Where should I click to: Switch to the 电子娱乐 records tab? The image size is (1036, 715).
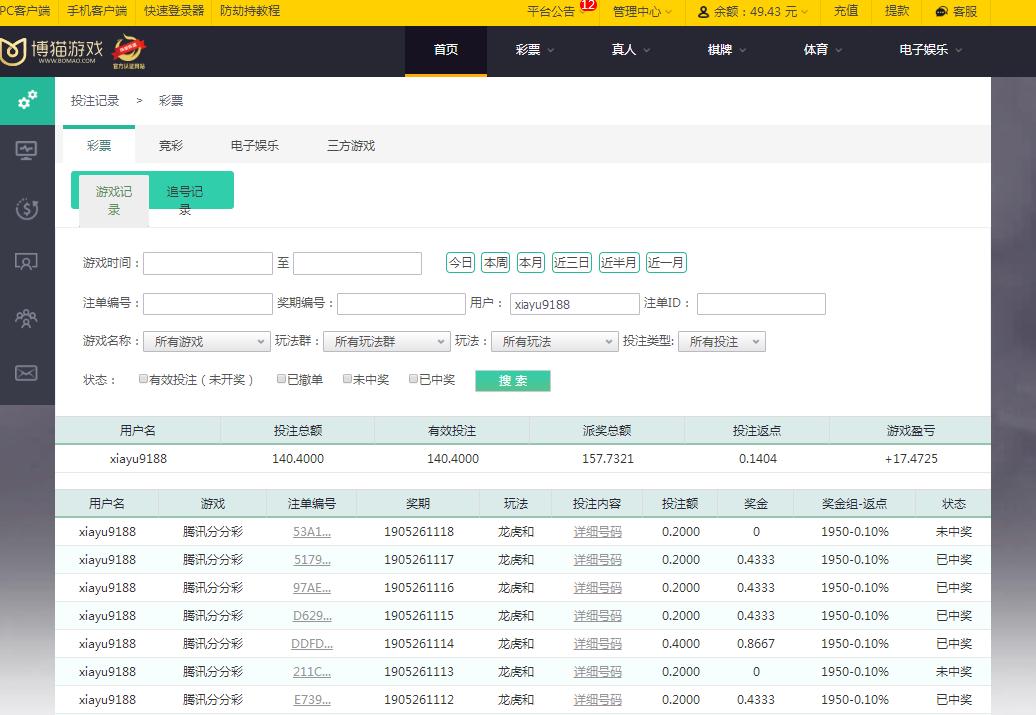pyautogui.click(x=254, y=145)
